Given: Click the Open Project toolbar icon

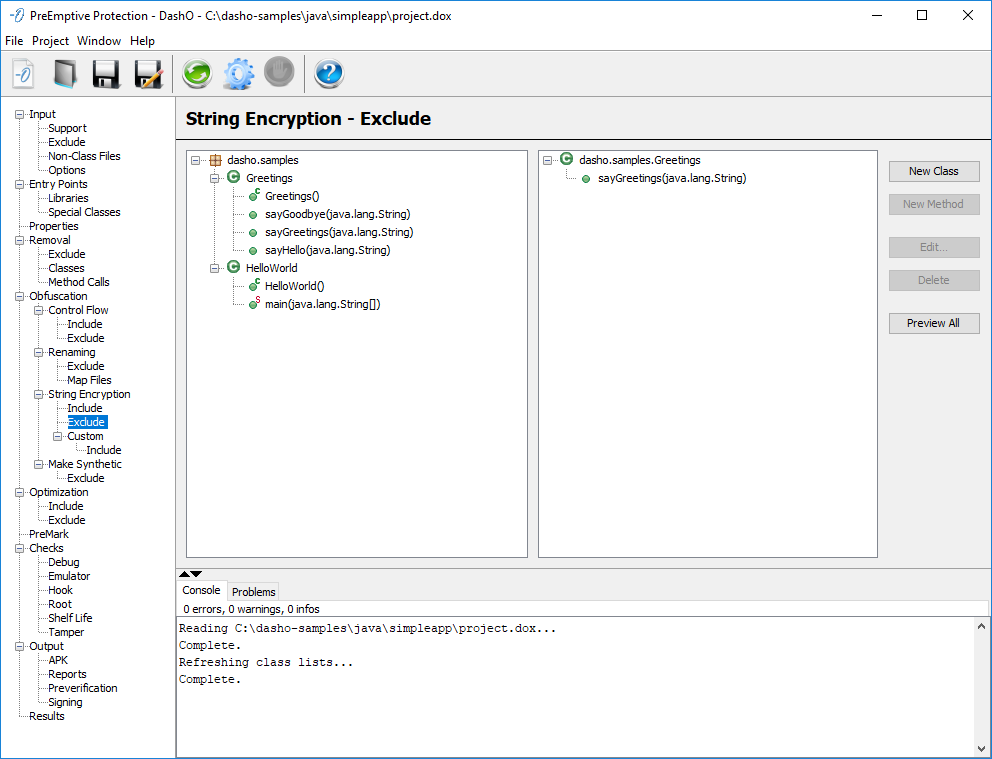Looking at the screenshot, I should pyautogui.click(x=65, y=74).
